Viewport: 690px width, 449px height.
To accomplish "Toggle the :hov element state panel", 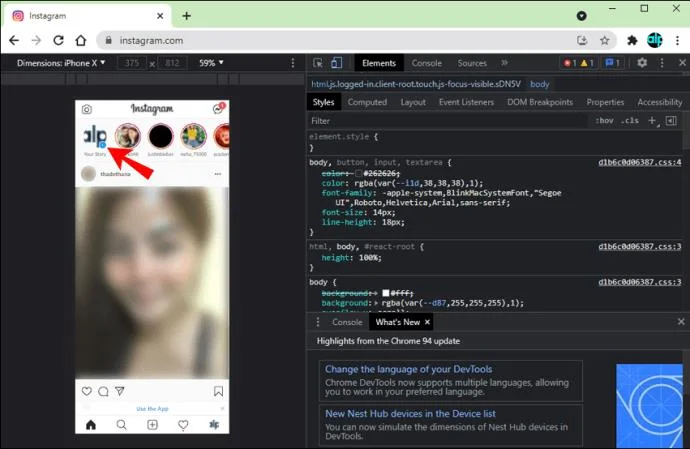I will (605, 121).
